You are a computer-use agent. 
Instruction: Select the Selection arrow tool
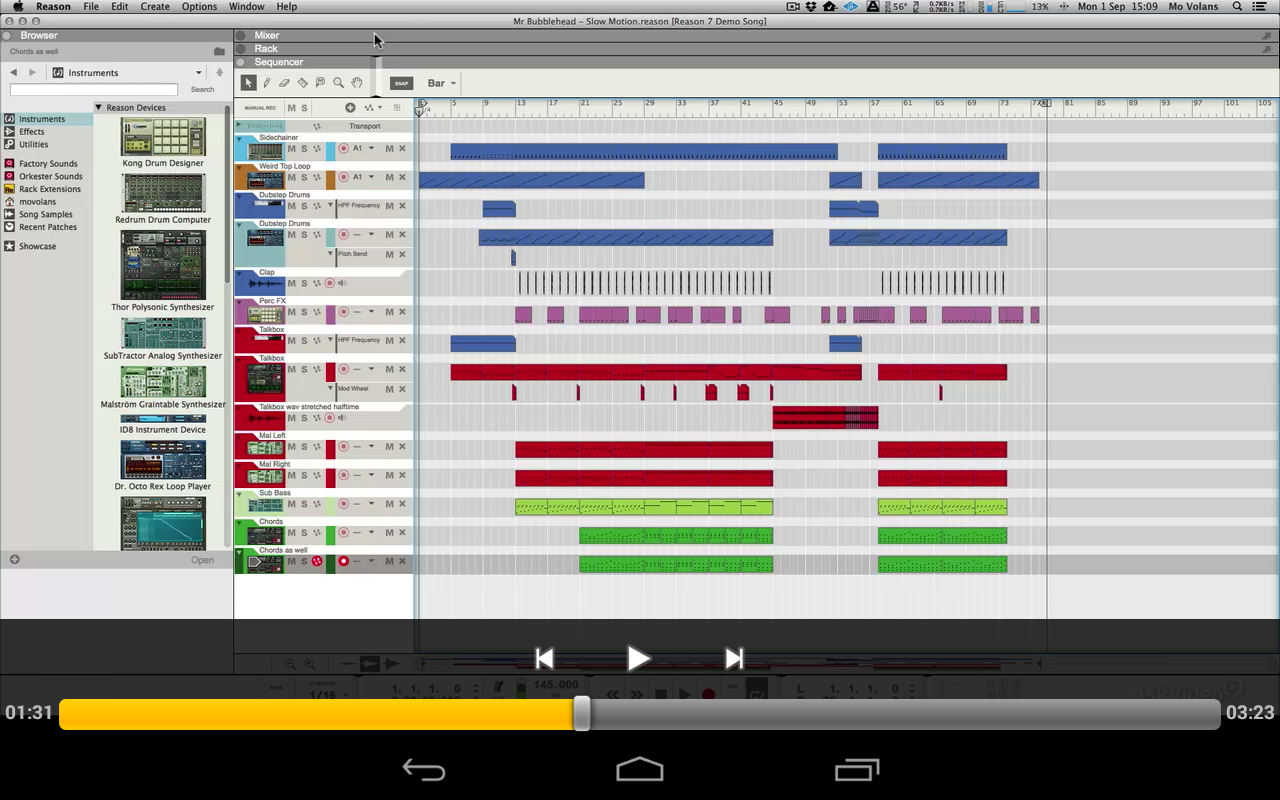click(248, 83)
